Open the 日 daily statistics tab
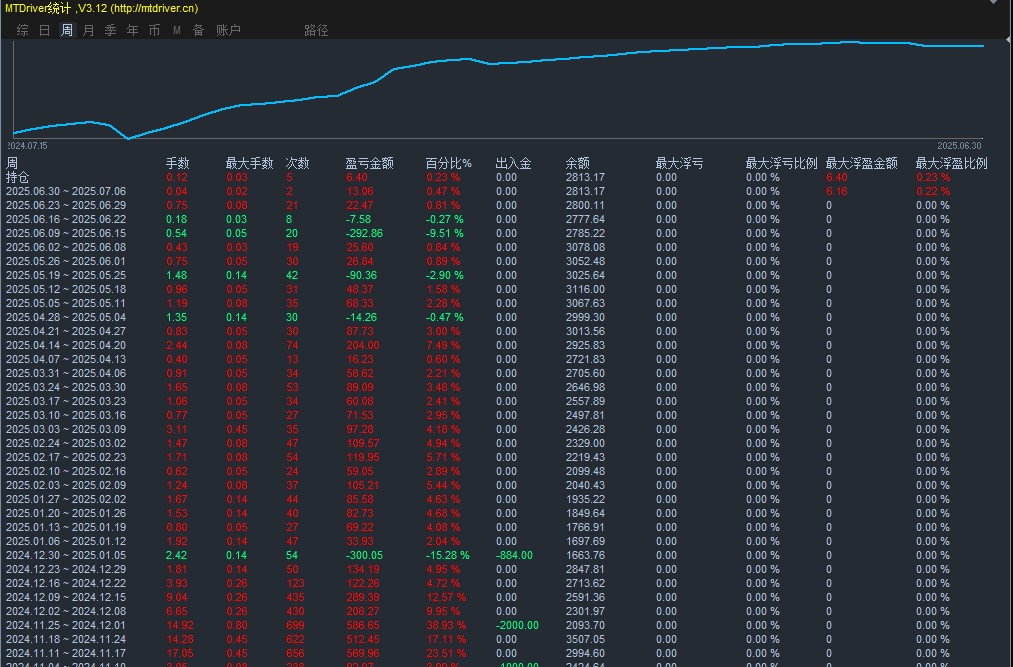Viewport: 1013px width, 667px height. click(x=45, y=30)
